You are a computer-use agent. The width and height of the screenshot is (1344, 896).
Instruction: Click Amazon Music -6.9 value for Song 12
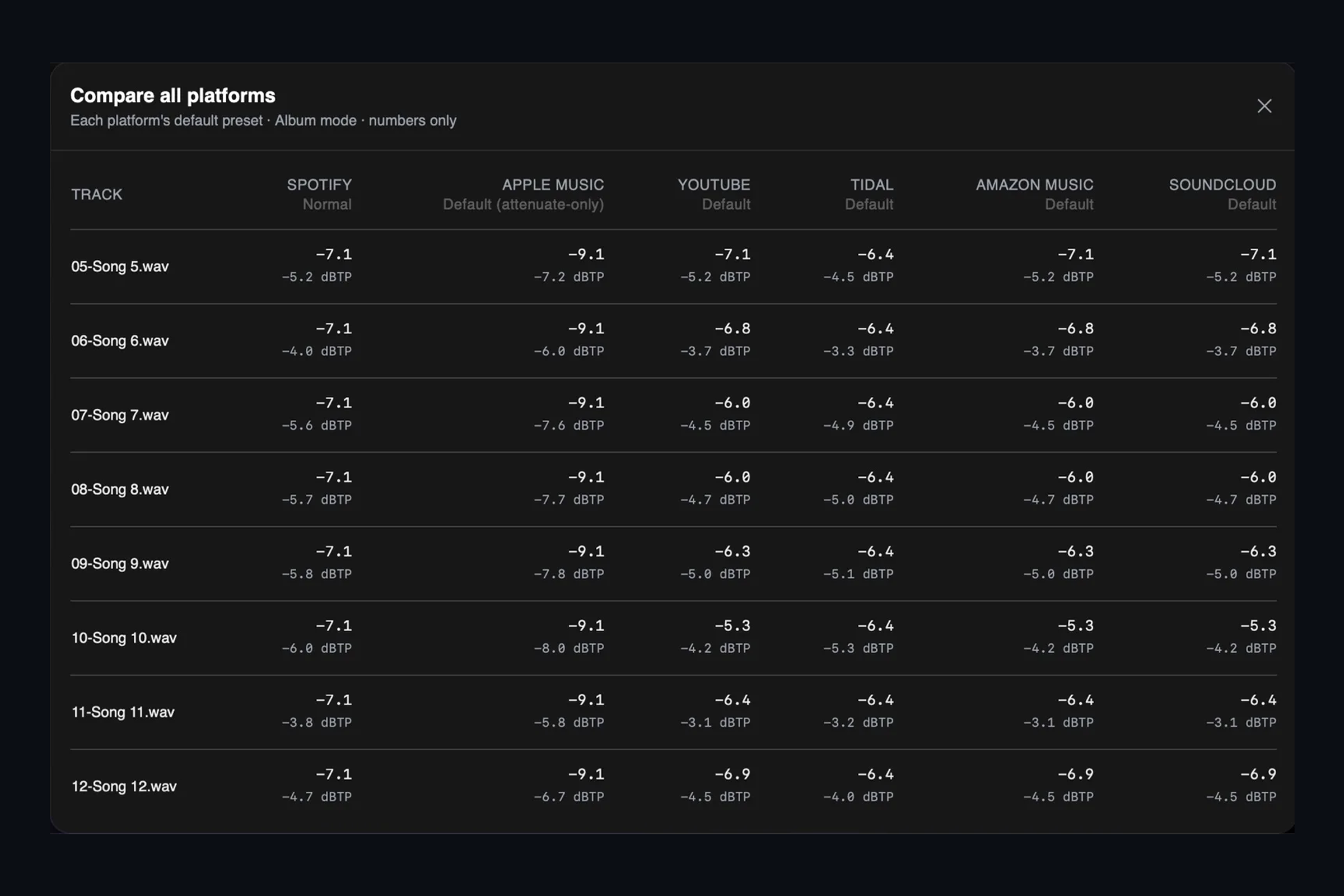1075,775
